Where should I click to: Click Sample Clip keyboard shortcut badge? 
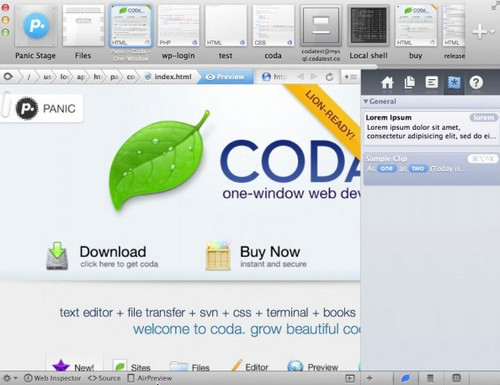483,159
